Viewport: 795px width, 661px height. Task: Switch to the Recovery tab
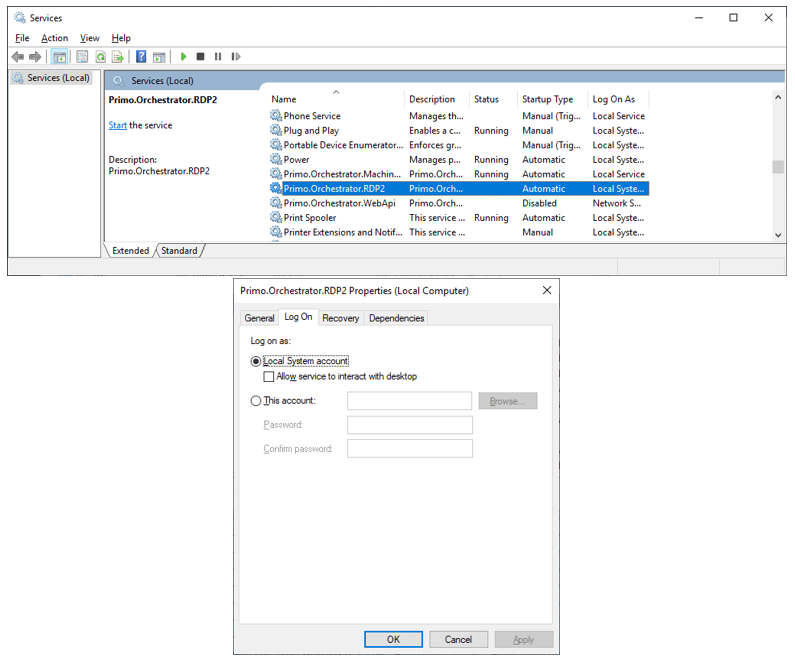click(x=340, y=318)
